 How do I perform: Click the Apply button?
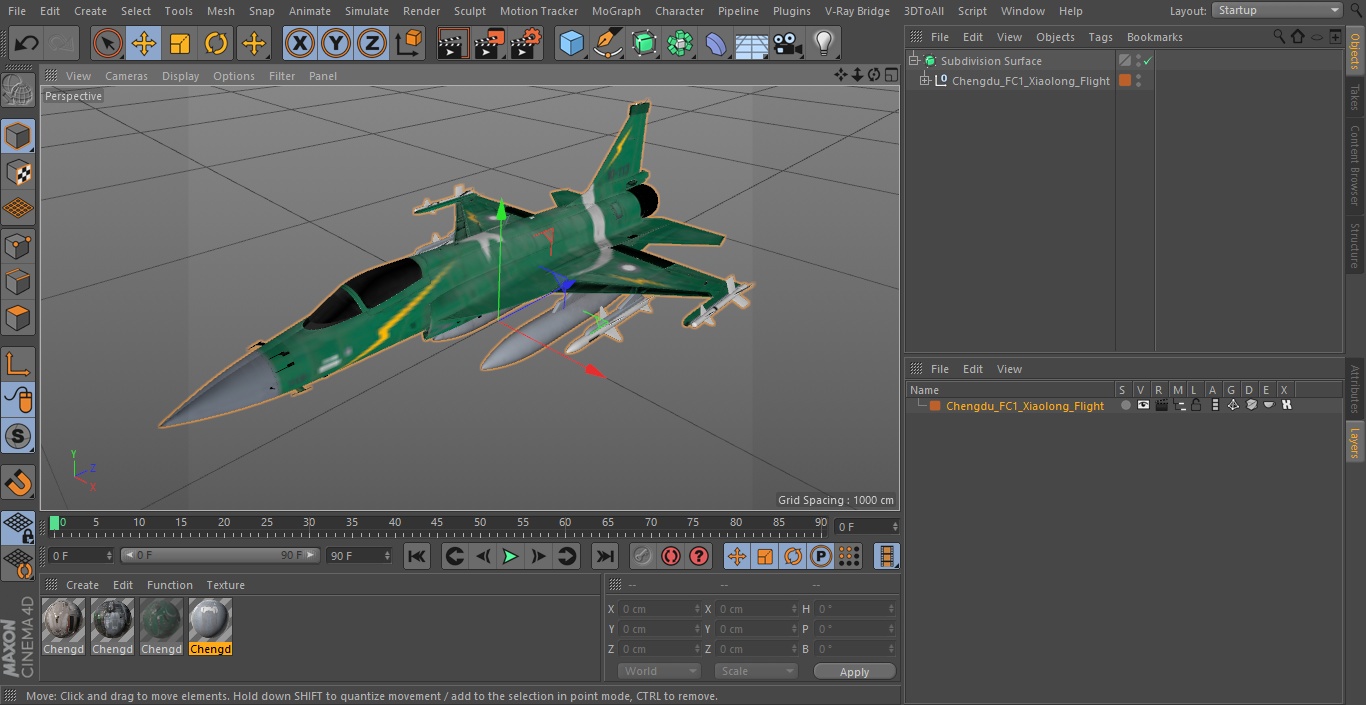tap(854, 672)
